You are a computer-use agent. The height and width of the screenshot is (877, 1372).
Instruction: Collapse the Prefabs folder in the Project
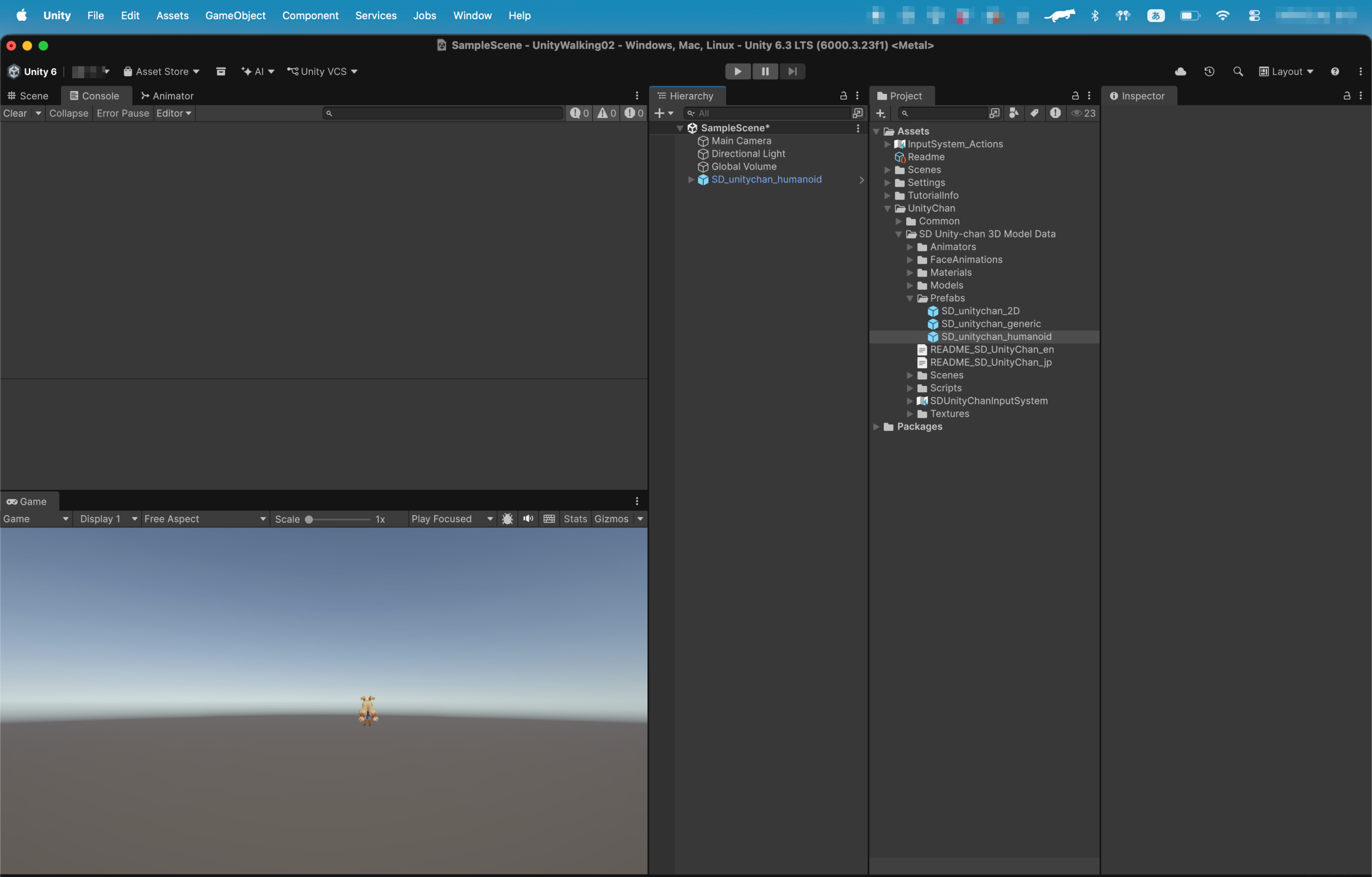(x=910, y=298)
